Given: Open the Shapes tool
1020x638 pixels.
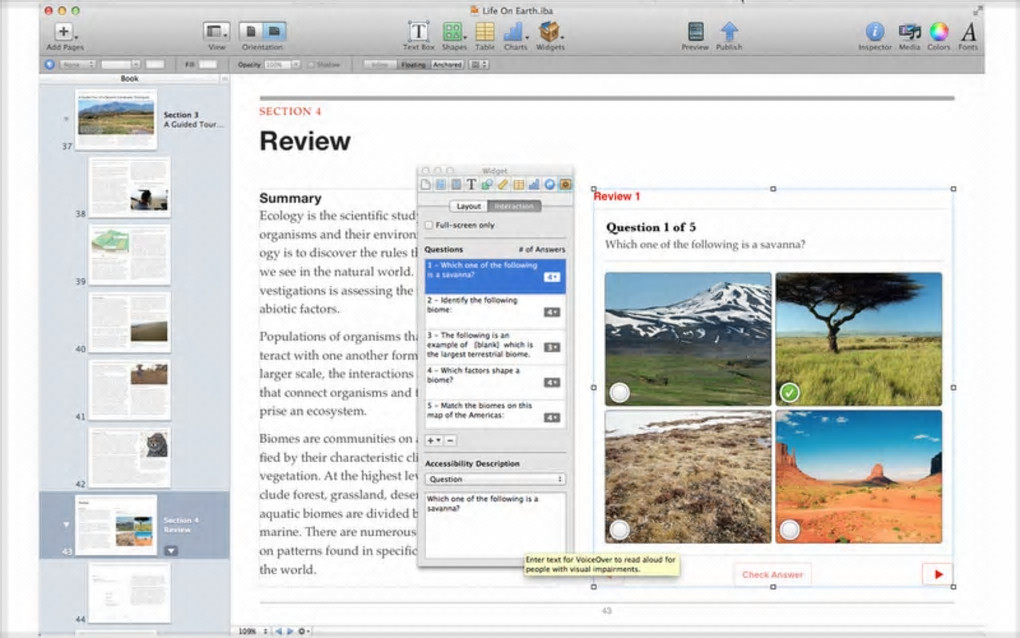Looking at the screenshot, I should click(x=455, y=32).
